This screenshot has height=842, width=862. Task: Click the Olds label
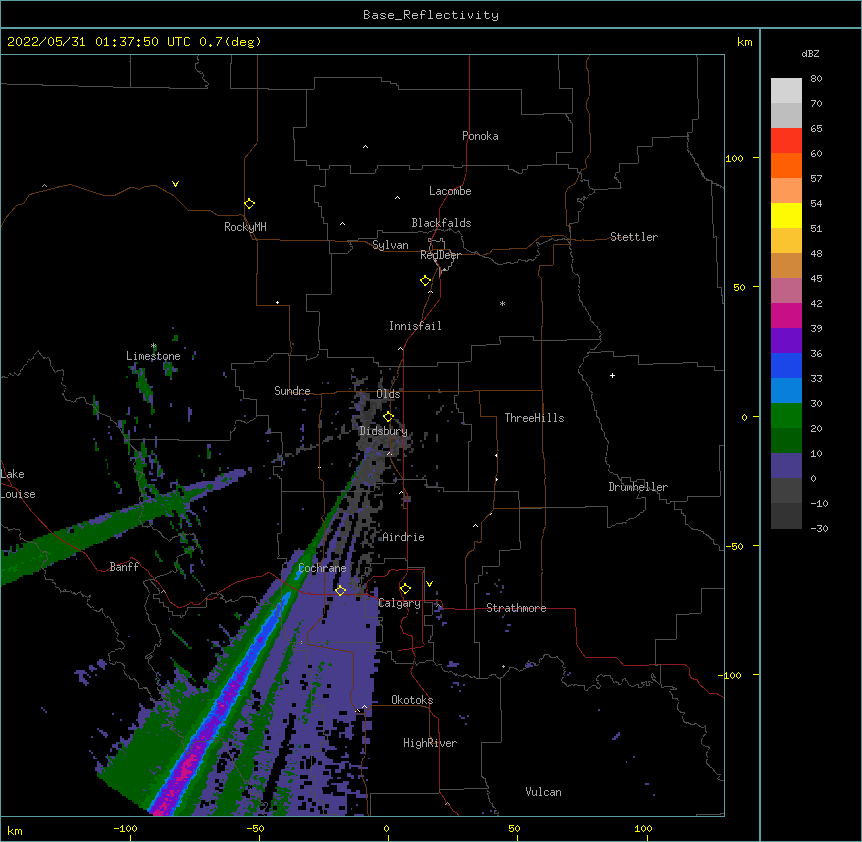[388, 394]
